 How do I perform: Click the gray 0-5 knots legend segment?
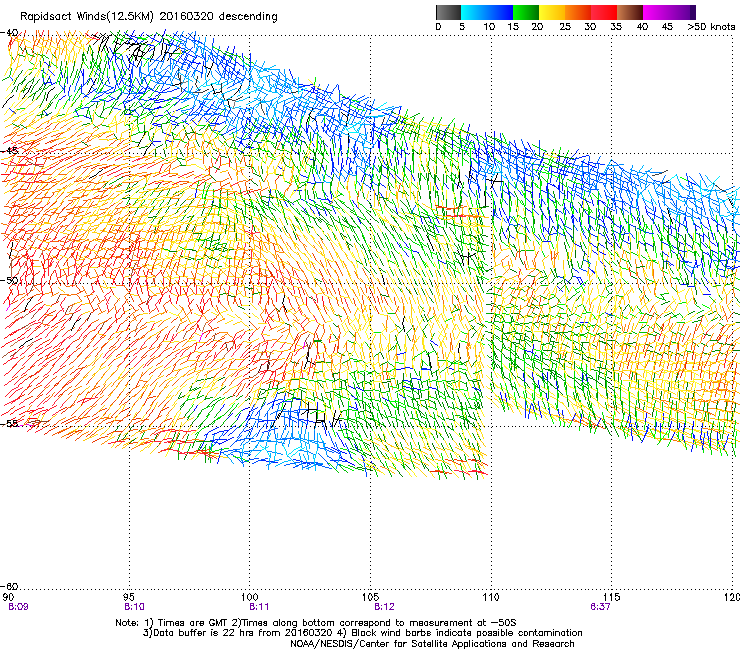point(448,12)
